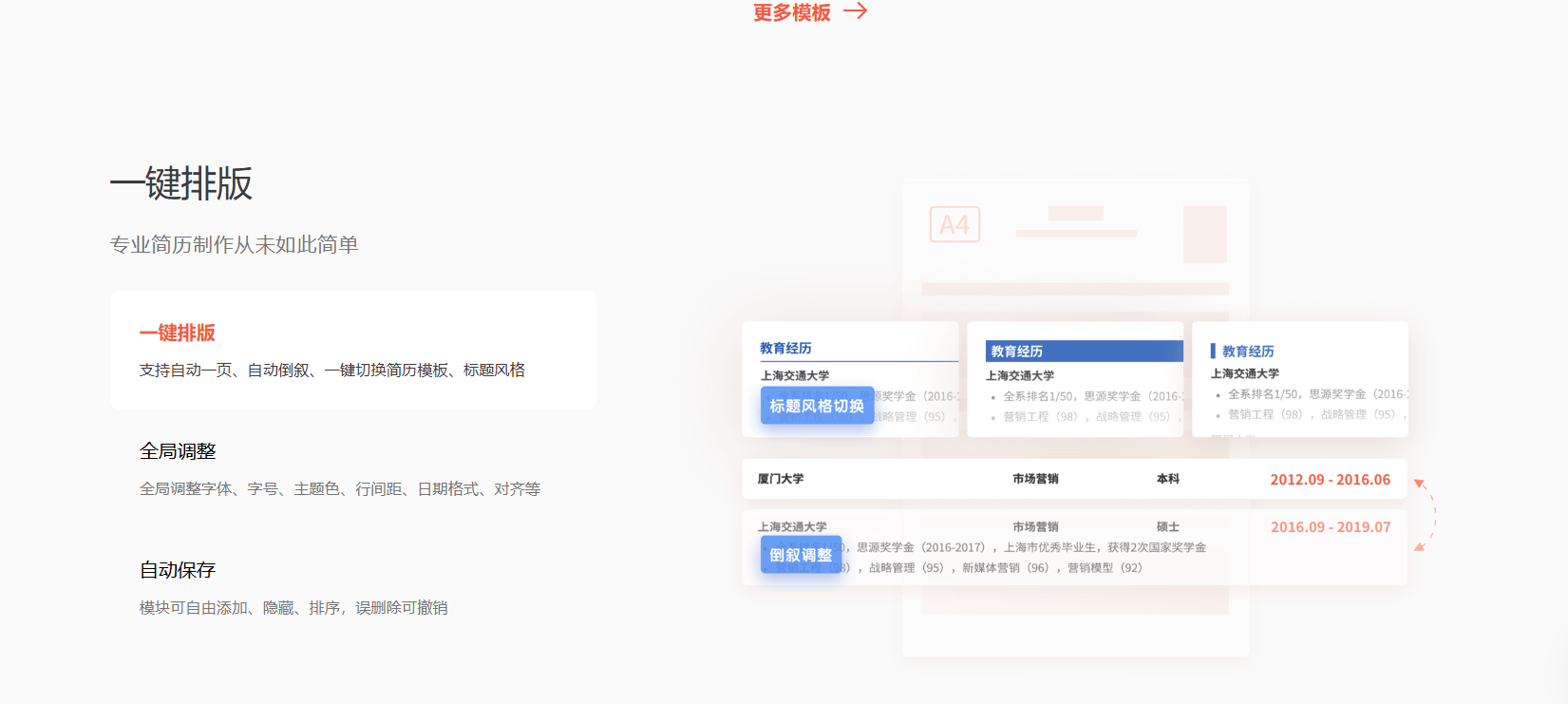
Task: Open the 更多模板 link
Action: click(791, 12)
